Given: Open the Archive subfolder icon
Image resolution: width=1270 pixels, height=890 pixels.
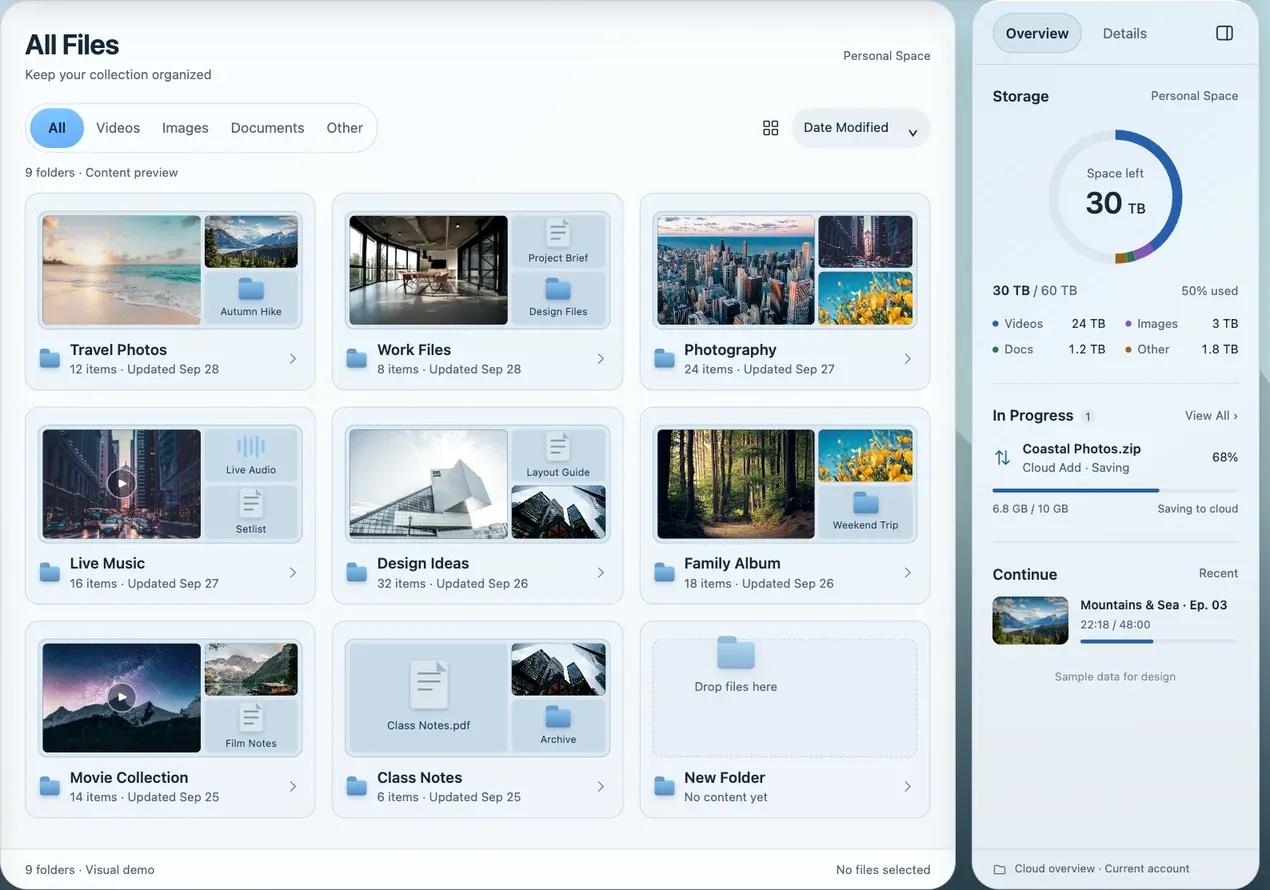Looking at the screenshot, I should 558,717.
